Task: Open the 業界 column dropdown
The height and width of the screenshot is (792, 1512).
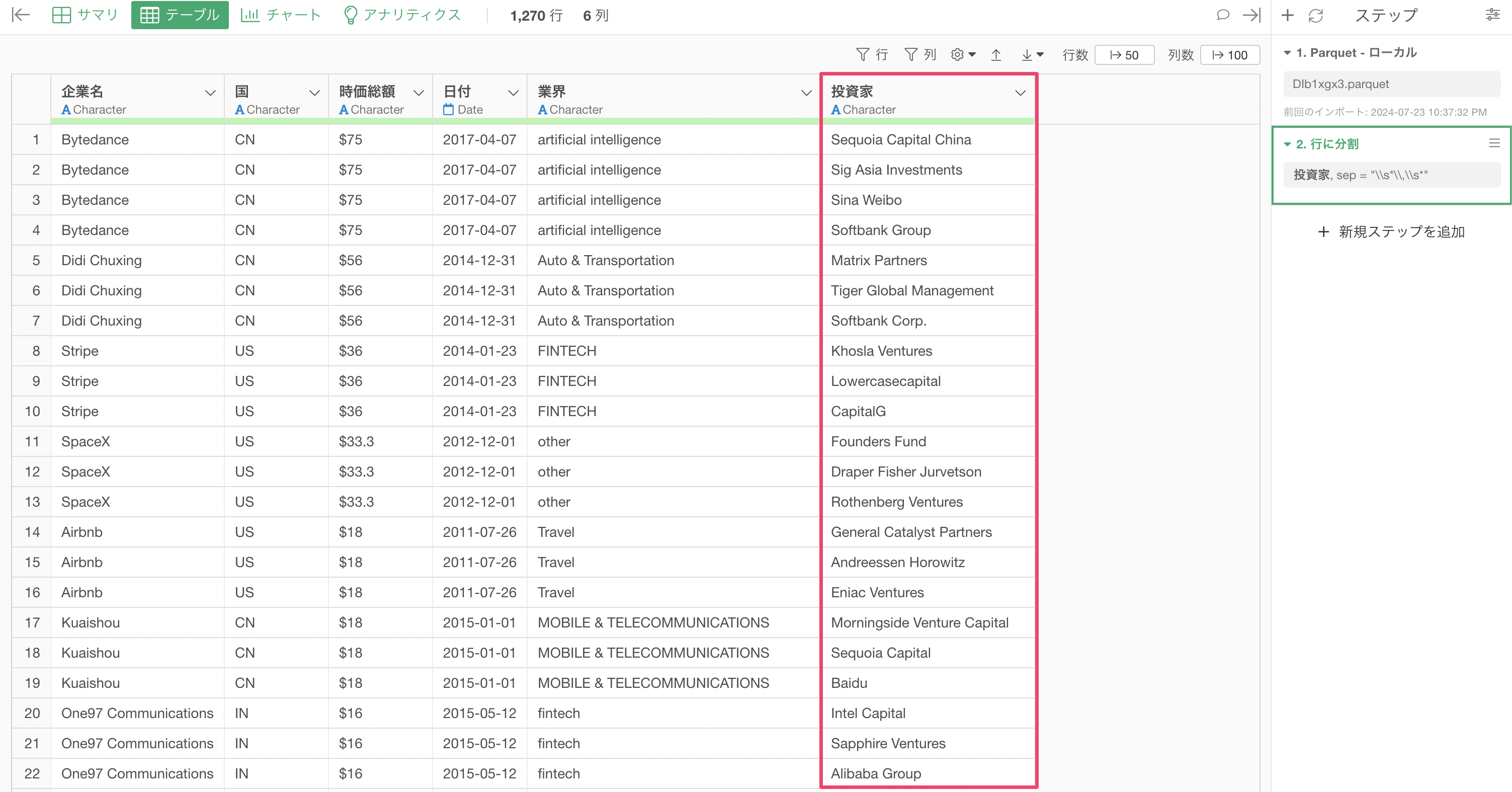Action: [x=806, y=93]
